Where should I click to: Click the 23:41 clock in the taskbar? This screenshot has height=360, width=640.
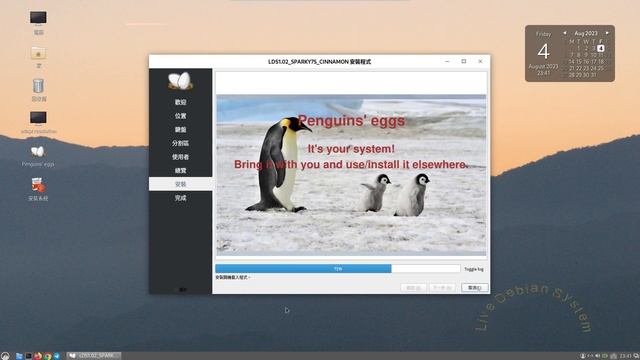[625, 356]
